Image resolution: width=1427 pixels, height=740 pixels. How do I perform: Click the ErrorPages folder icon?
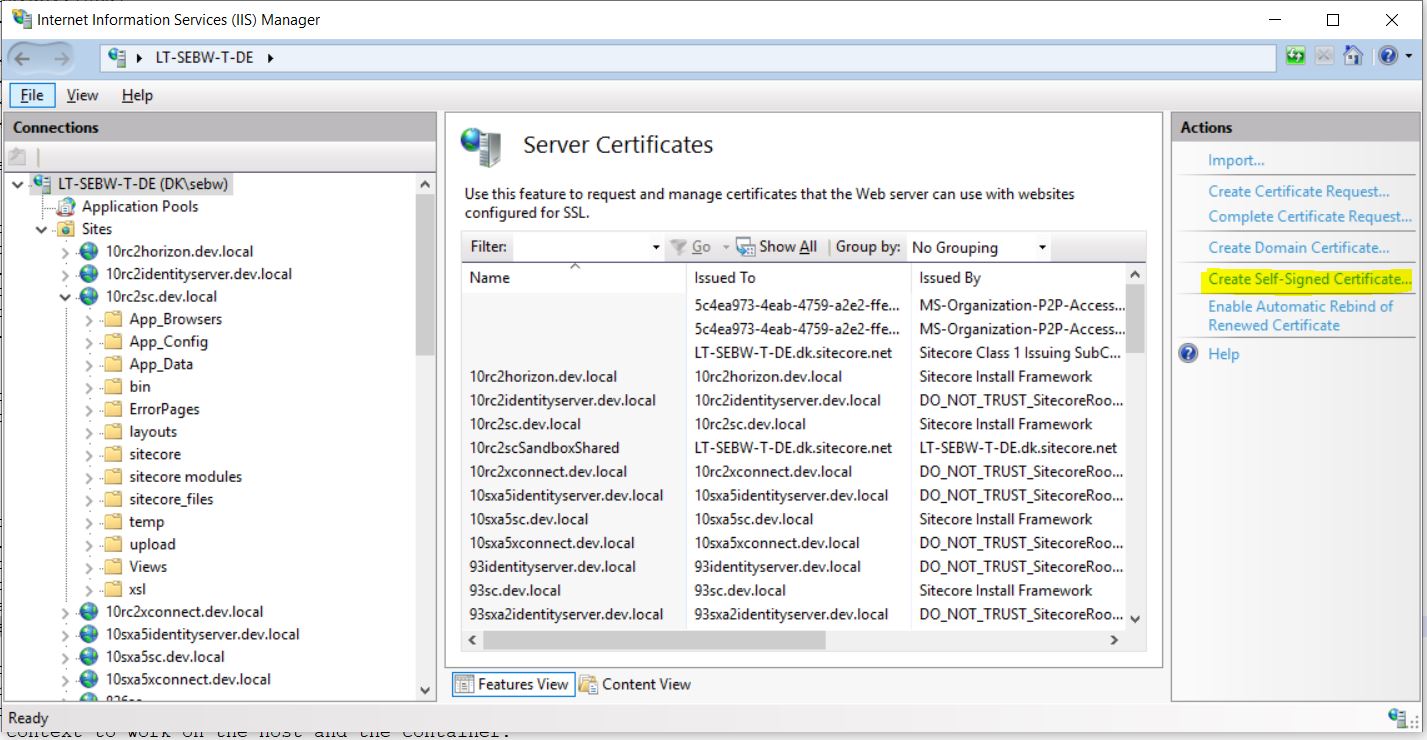[x=113, y=409]
